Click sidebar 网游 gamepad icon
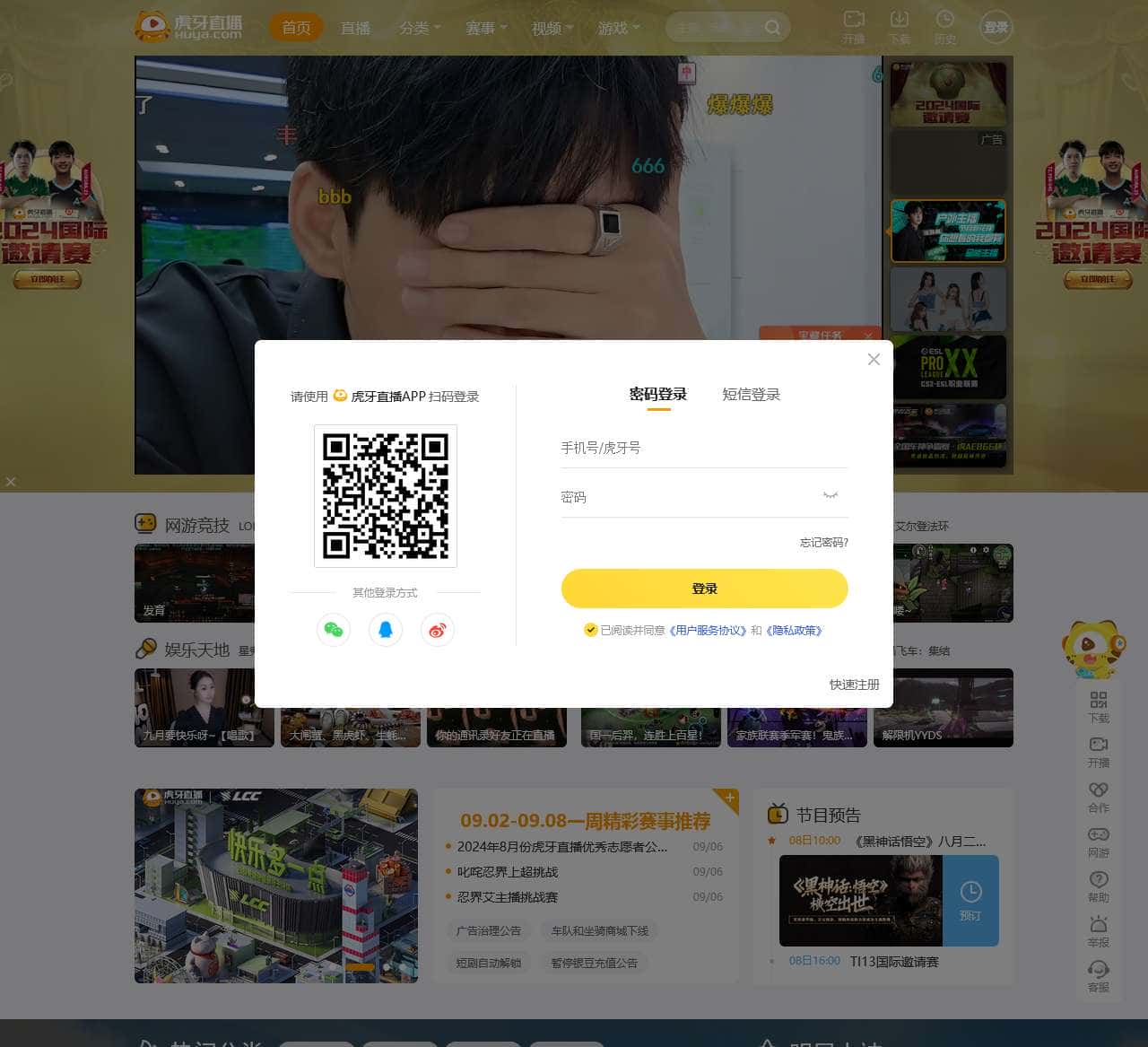1148x1047 pixels. click(x=1099, y=834)
